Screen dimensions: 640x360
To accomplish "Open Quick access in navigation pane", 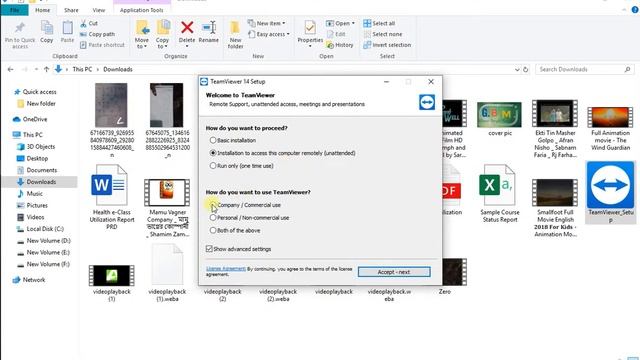I will tap(39, 92).
